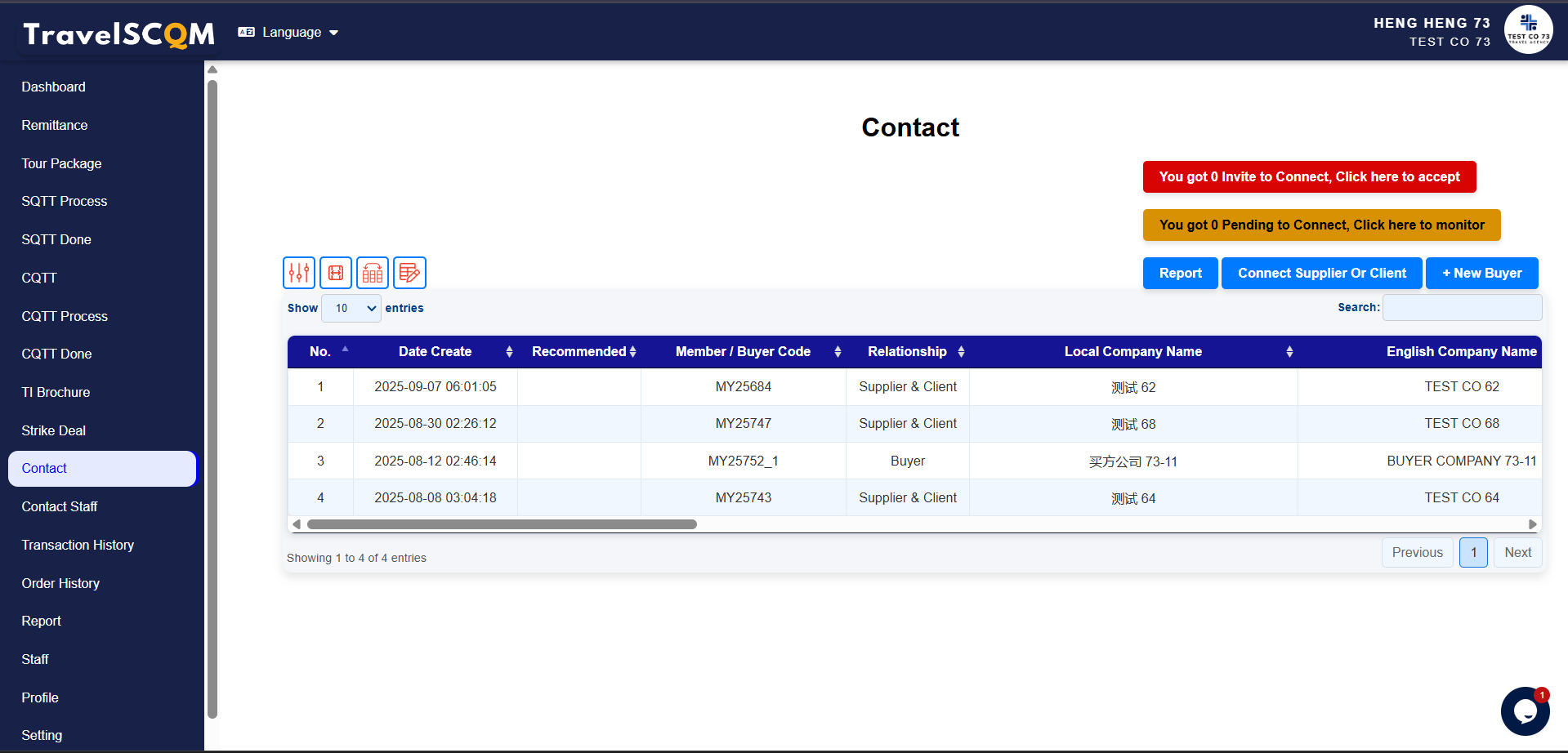Select Contact Staff in the sidebar
This screenshot has width=1568, height=753.
coord(60,506)
